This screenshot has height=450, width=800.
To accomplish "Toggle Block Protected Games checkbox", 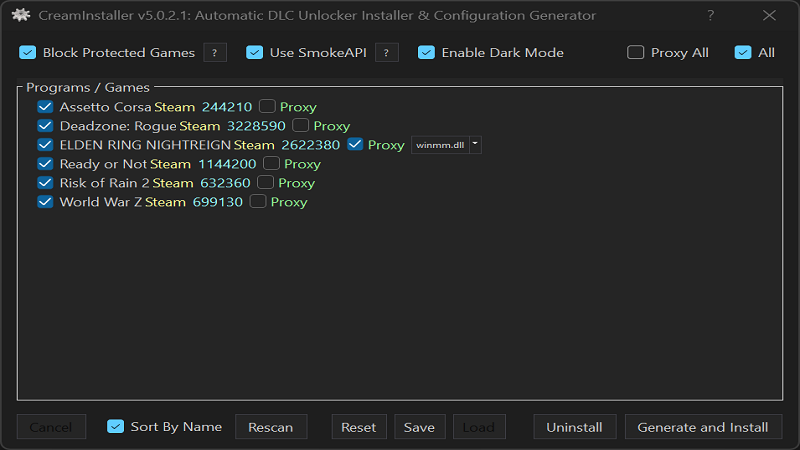I will pyautogui.click(x=28, y=53).
